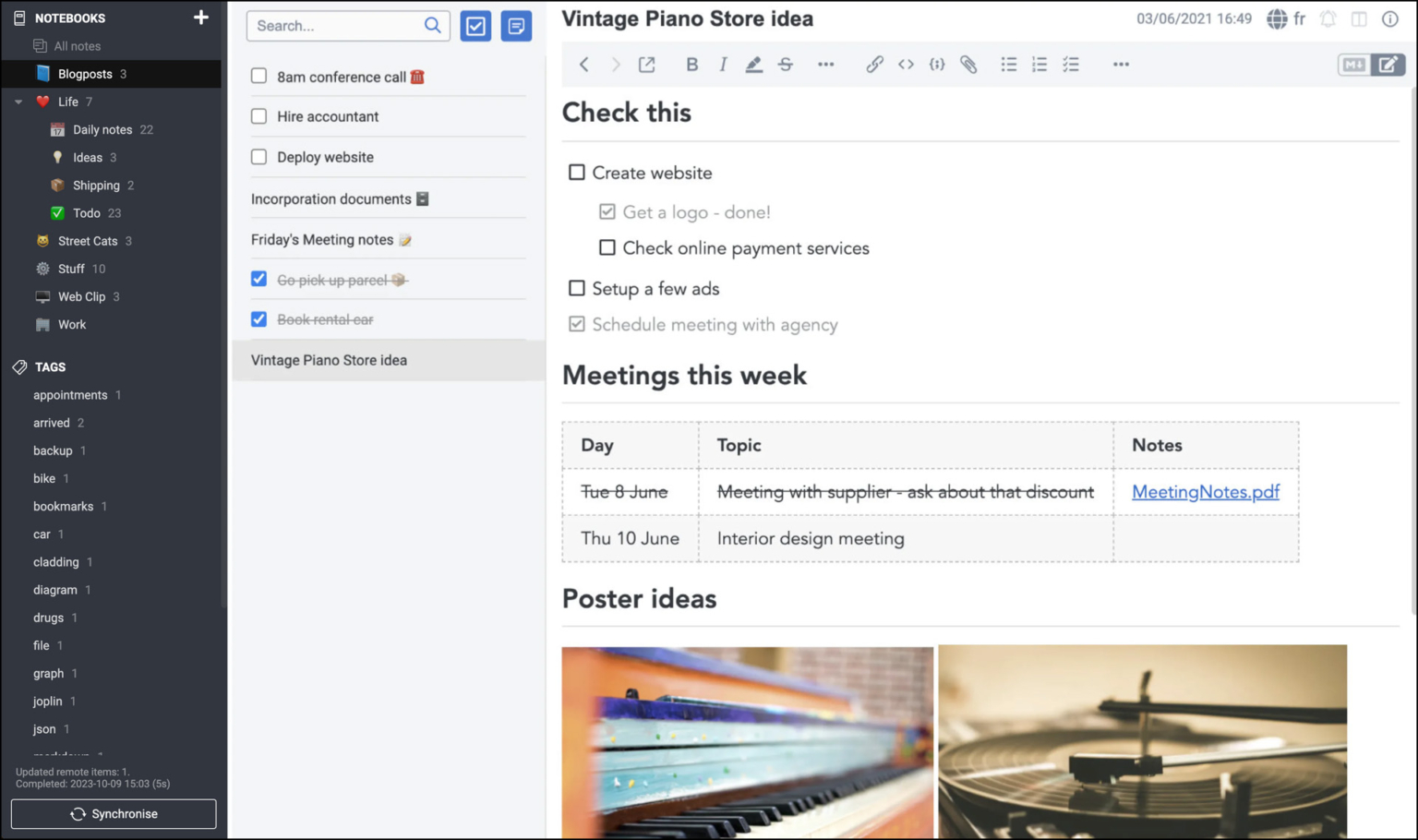This screenshot has height=840, width=1418.
Task: Open the MeetingNotes.pdf link
Action: point(1205,492)
